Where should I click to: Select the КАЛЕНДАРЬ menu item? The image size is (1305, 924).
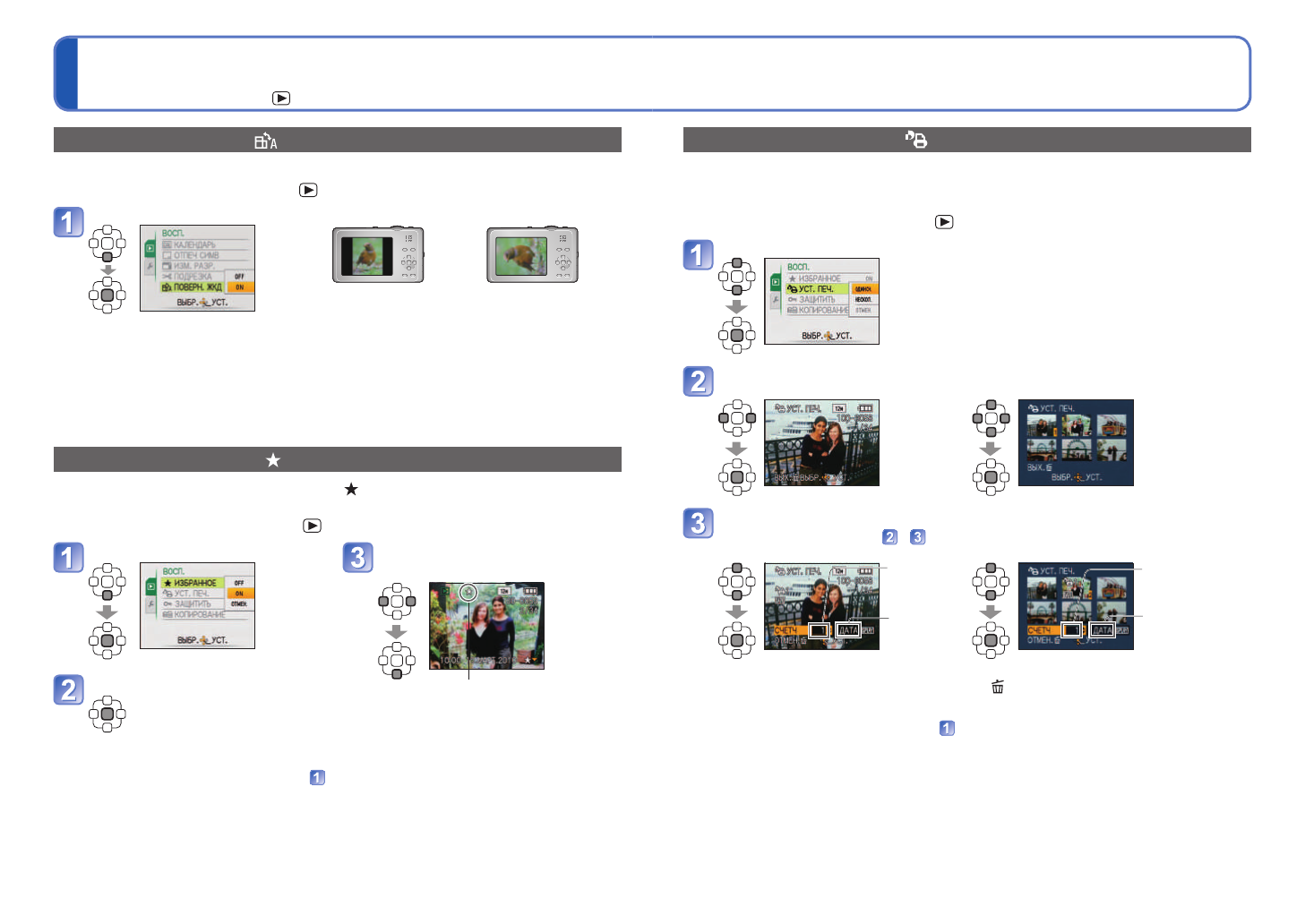(194, 244)
